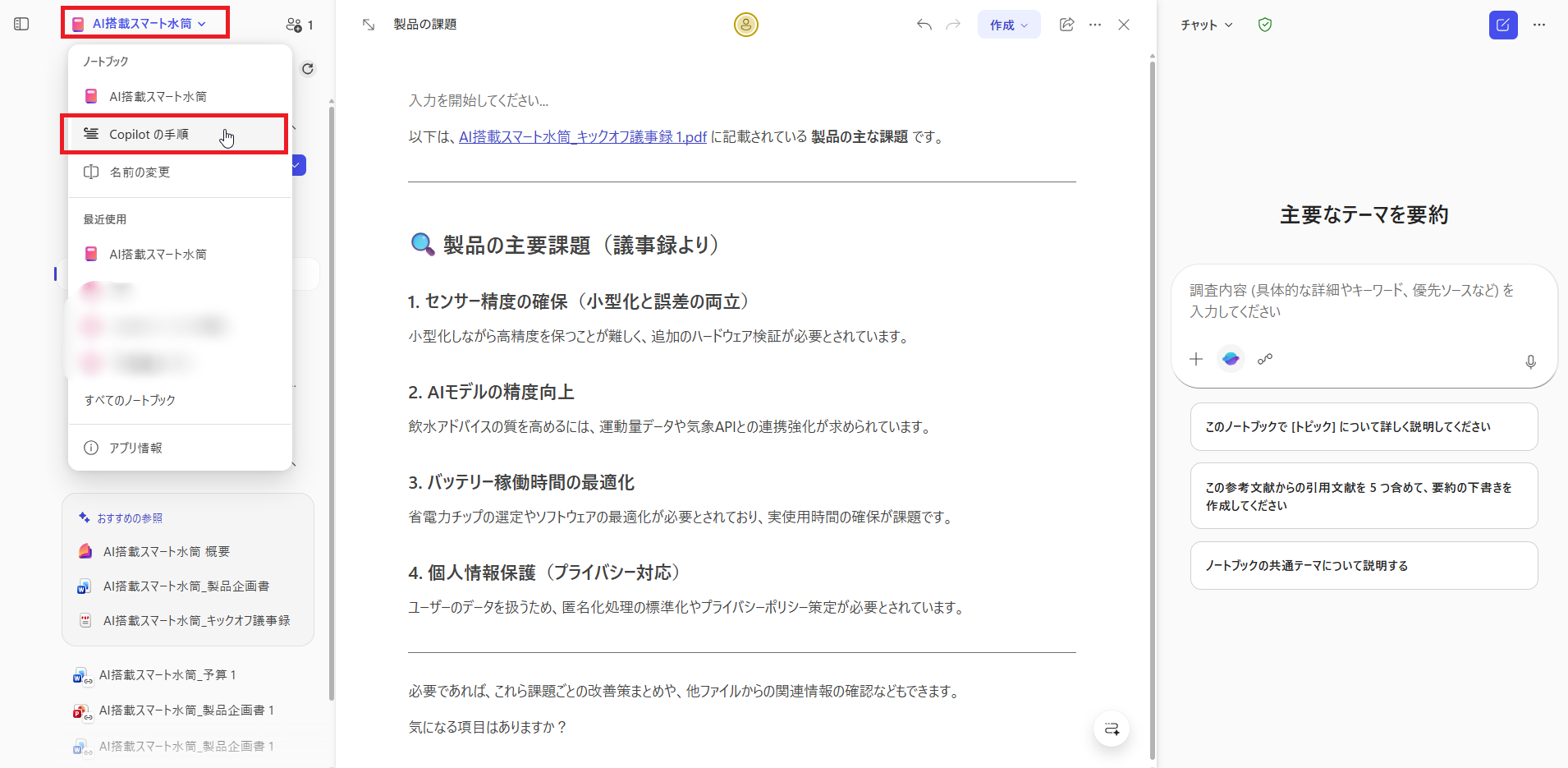Open アプリ情報 from the menu

pos(134,448)
